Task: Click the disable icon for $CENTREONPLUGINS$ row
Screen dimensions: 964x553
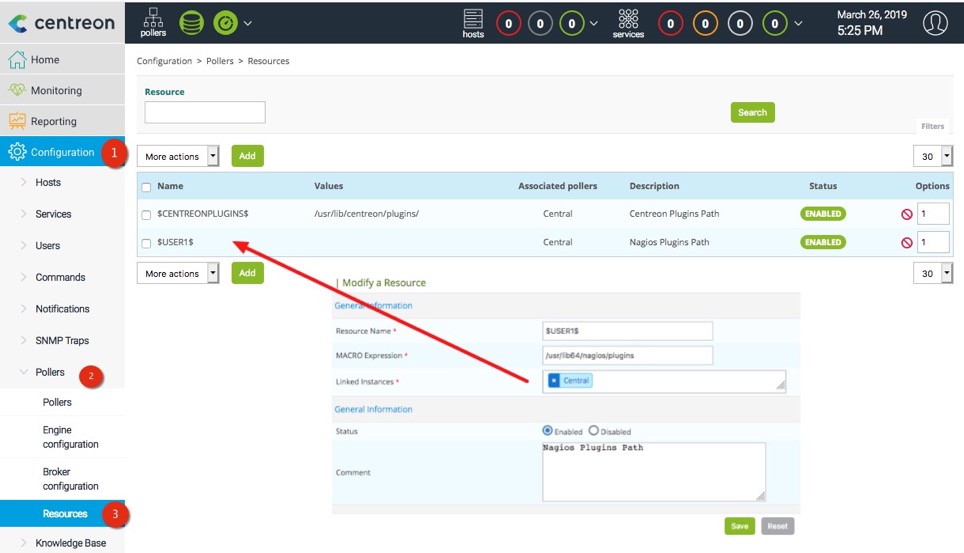Action: pyautogui.click(x=906, y=214)
